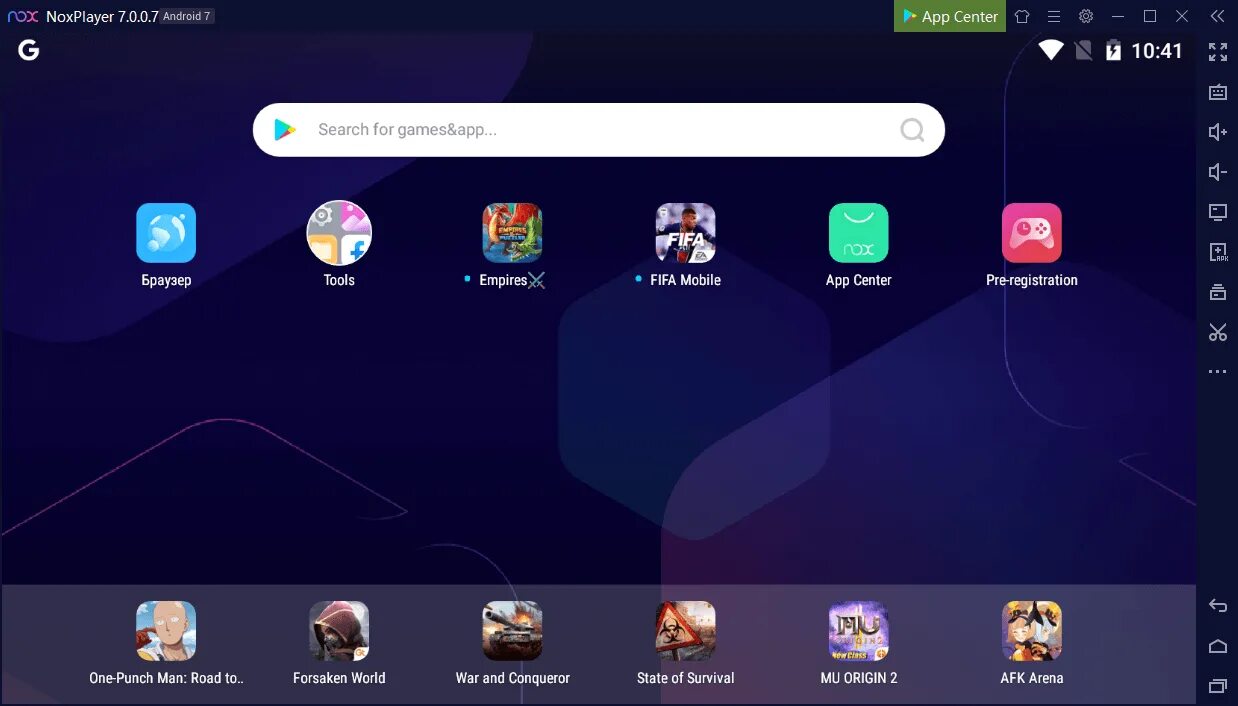Open recent apps overview button
This screenshot has width=1238, height=706.
[x=1217, y=686]
